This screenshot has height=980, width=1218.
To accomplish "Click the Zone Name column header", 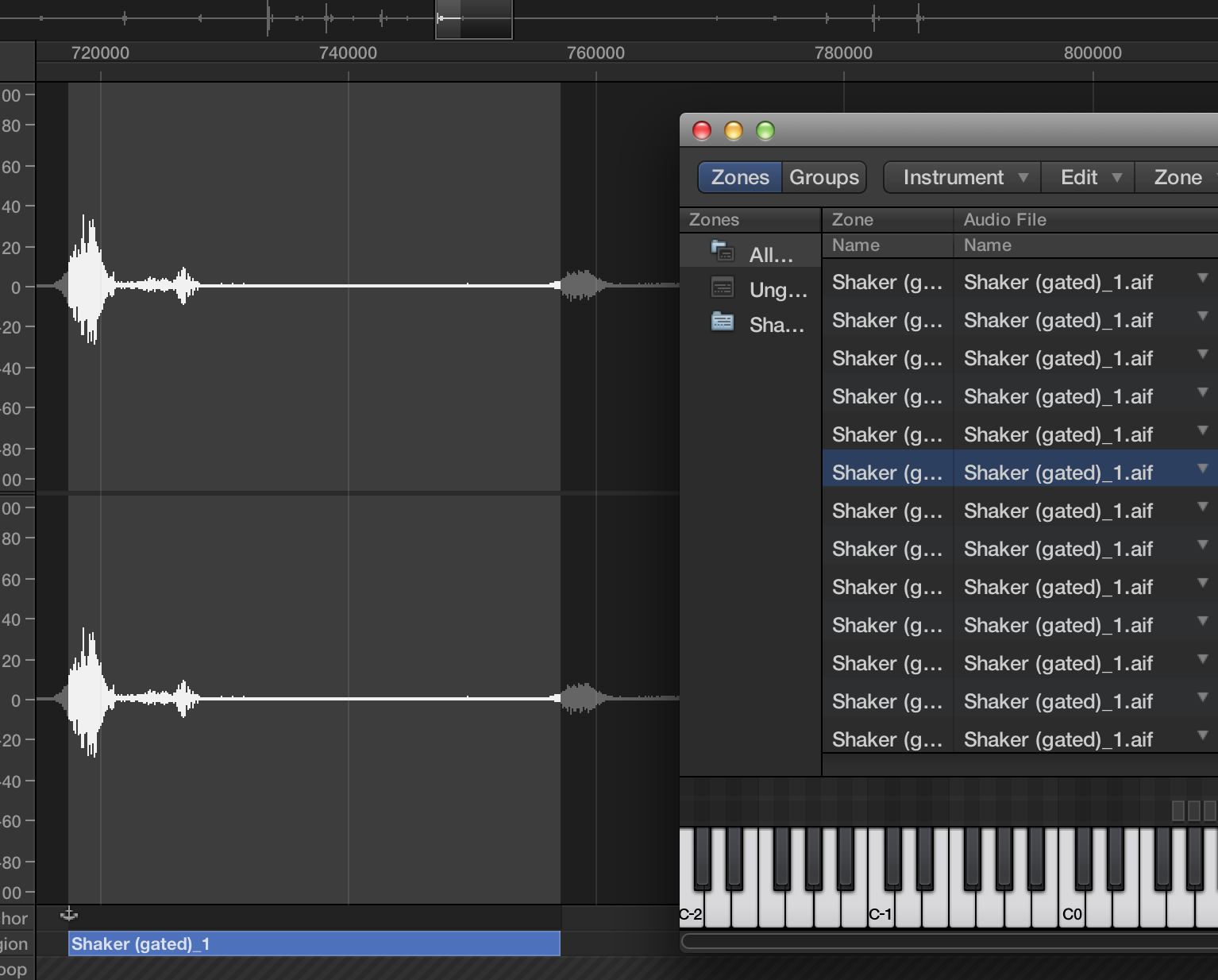I will click(x=856, y=245).
